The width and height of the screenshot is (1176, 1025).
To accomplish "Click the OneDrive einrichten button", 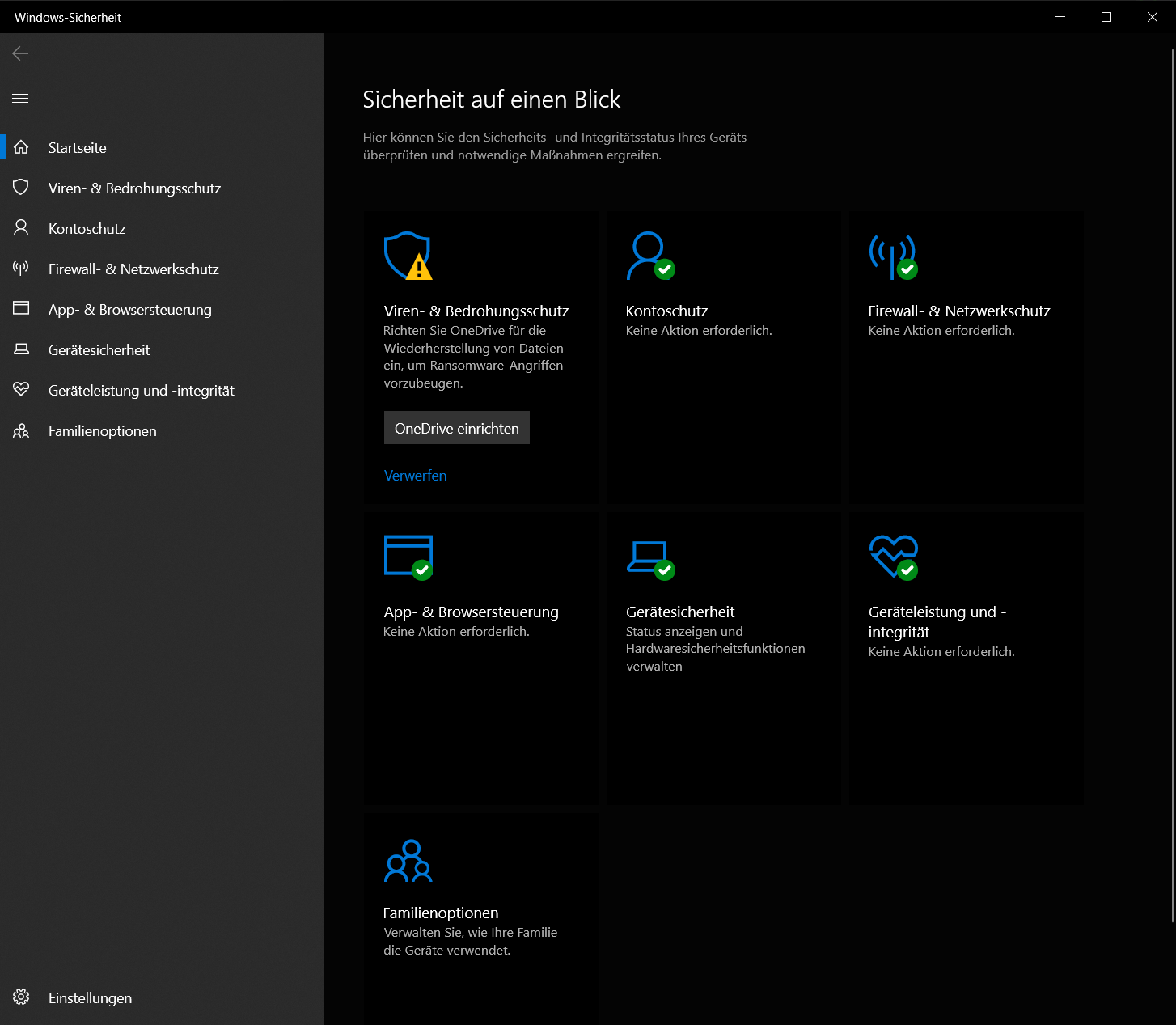I will pos(456,428).
